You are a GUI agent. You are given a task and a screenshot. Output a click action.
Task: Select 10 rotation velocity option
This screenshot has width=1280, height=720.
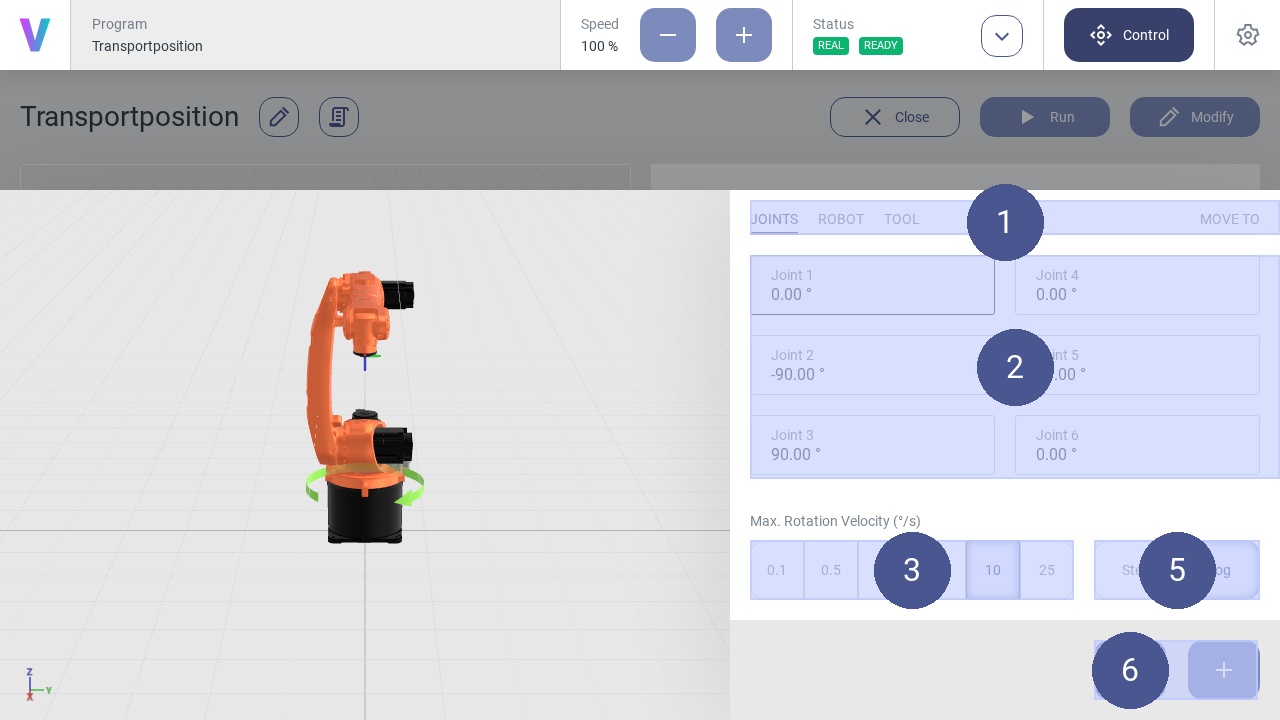(993, 570)
